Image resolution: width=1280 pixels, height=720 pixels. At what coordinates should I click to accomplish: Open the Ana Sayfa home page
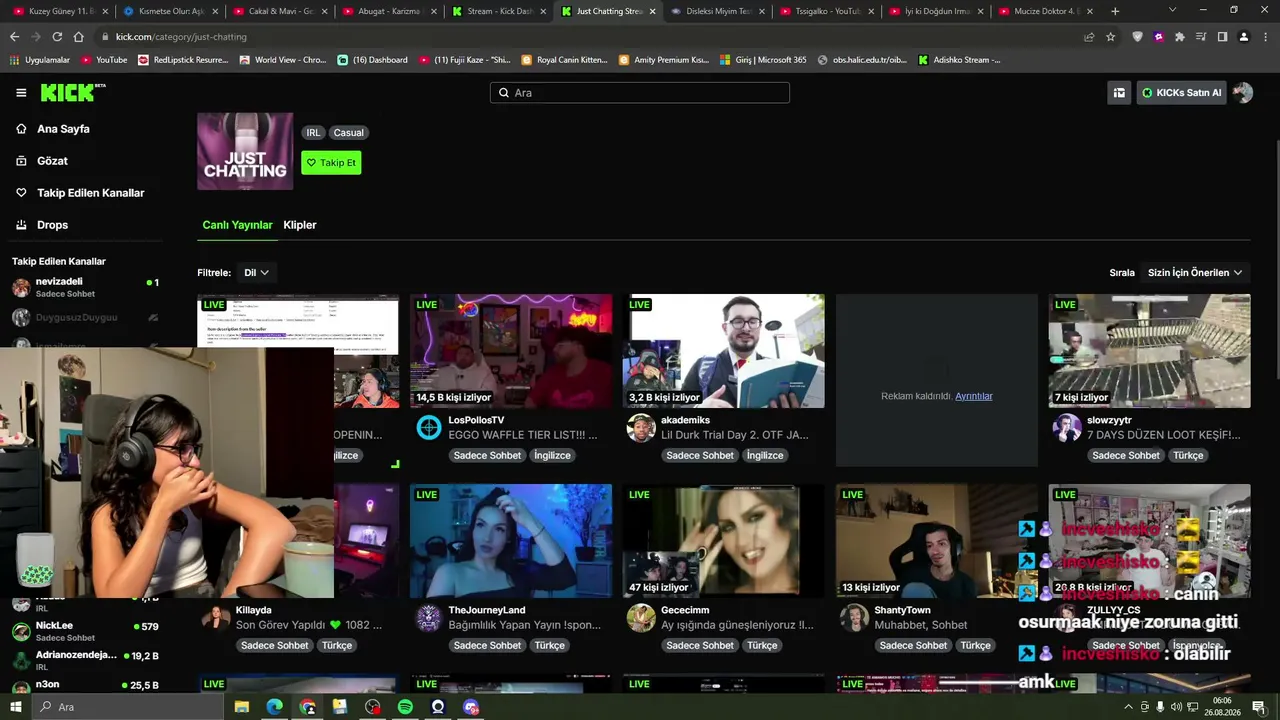pyautogui.click(x=63, y=129)
